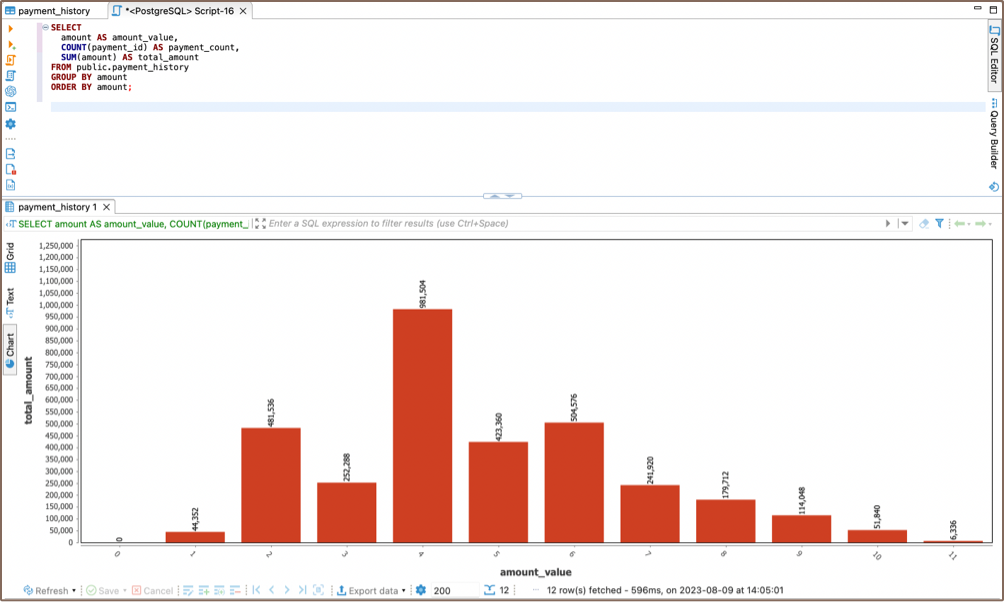Viewport: 1004px width, 602px height.
Task: Open SQL console terminal icon
Action: pos(11,107)
